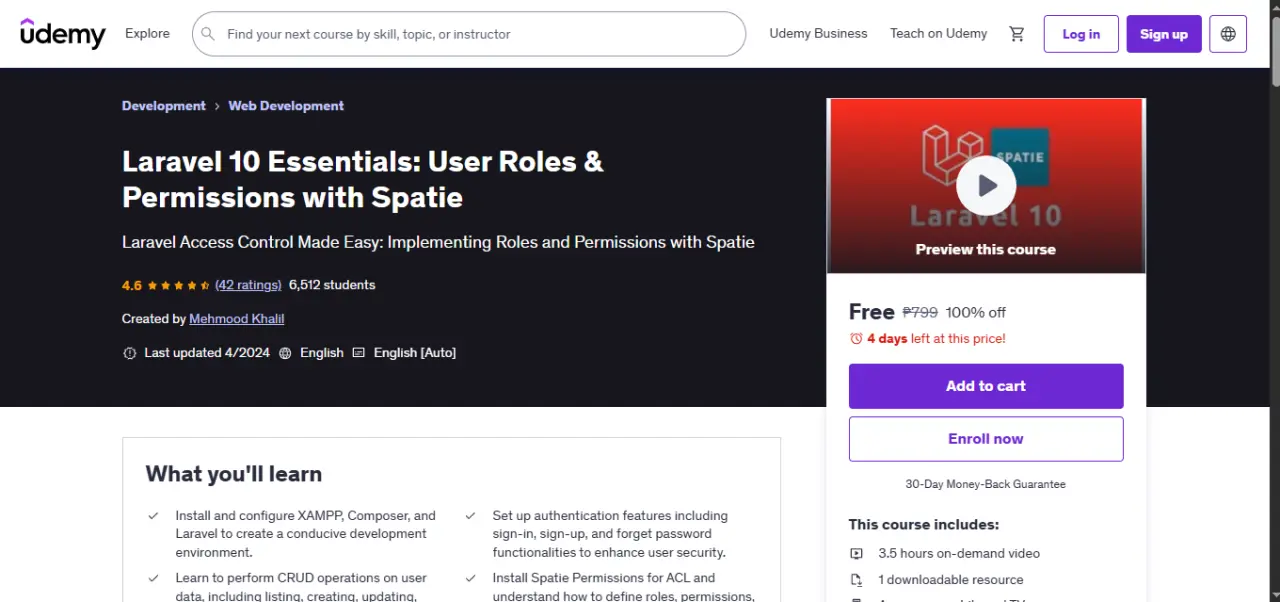Click the struck-through ₱799 original price

(920, 312)
